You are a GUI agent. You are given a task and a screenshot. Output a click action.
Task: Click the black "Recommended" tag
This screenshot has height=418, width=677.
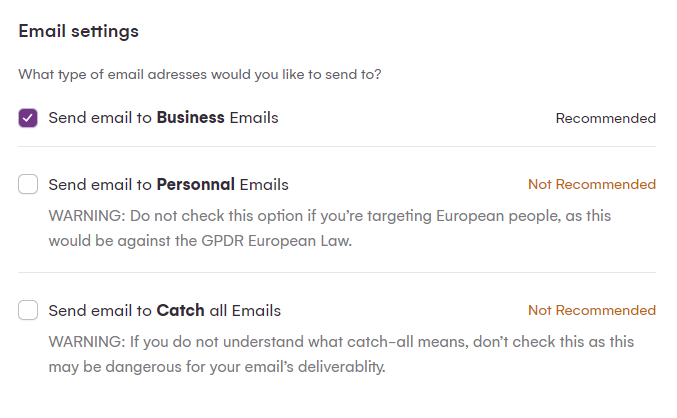click(x=605, y=118)
